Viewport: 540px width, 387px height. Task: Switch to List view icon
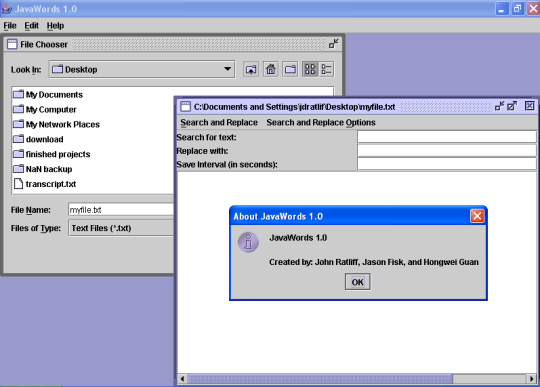coord(310,70)
